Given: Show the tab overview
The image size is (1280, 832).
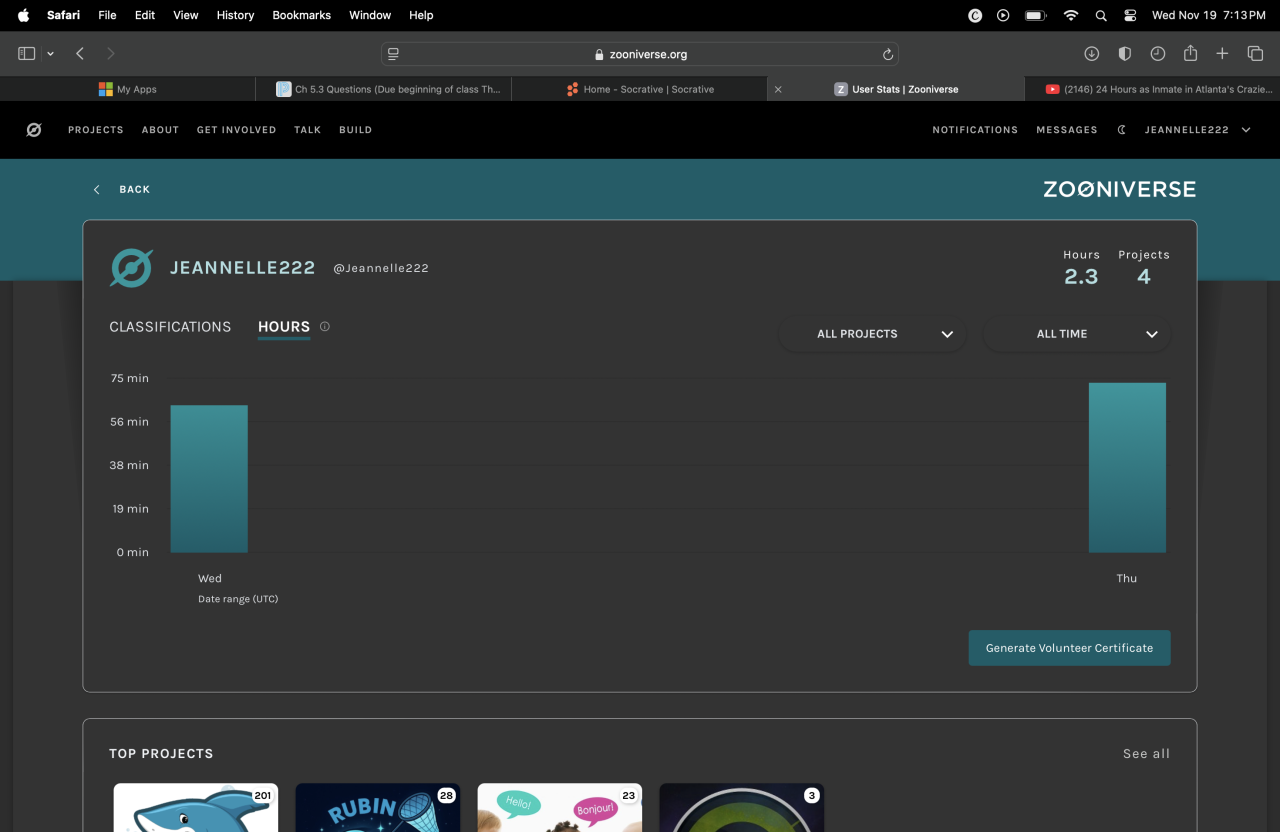Looking at the screenshot, I should [x=1255, y=54].
